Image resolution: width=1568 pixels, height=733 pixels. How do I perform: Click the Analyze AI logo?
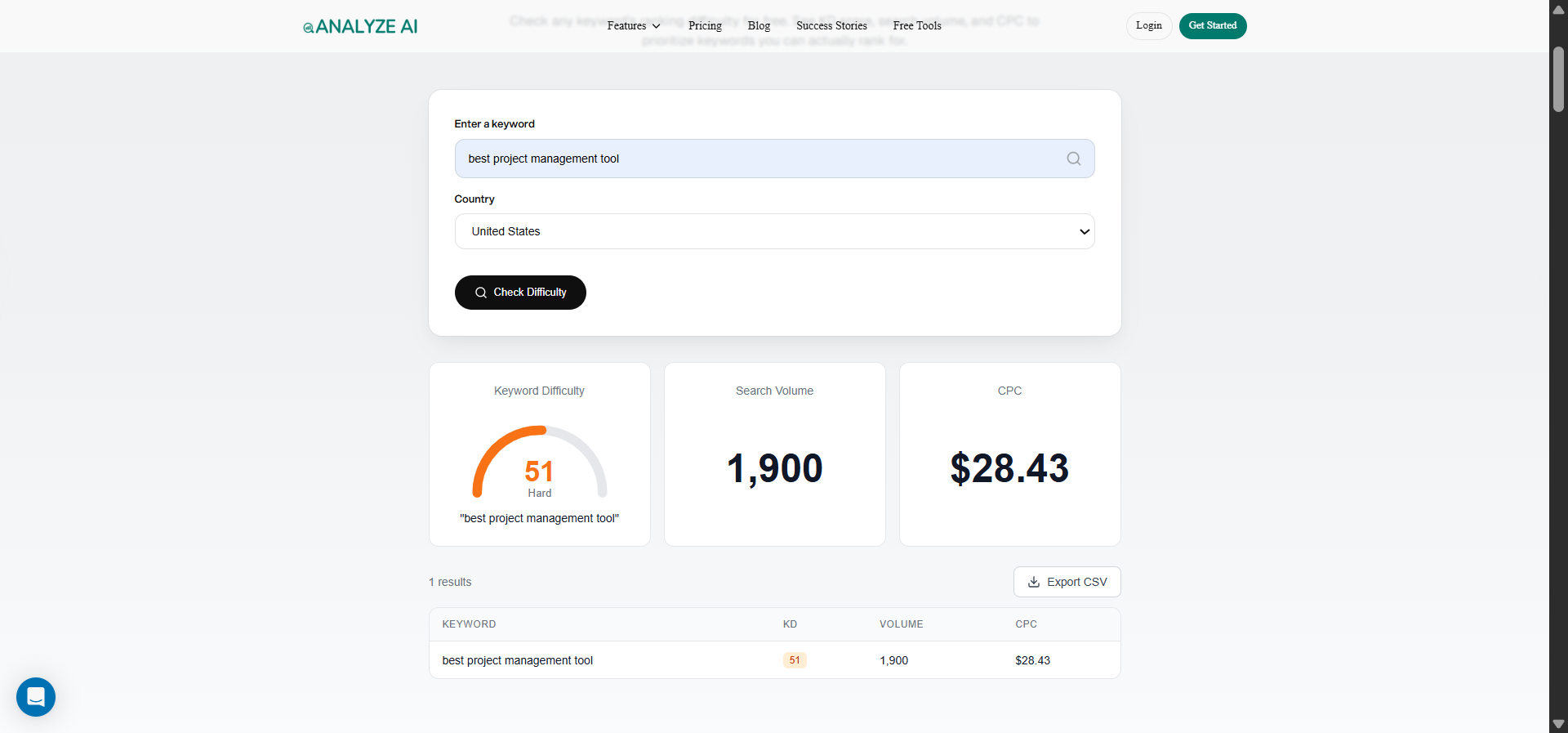[360, 26]
